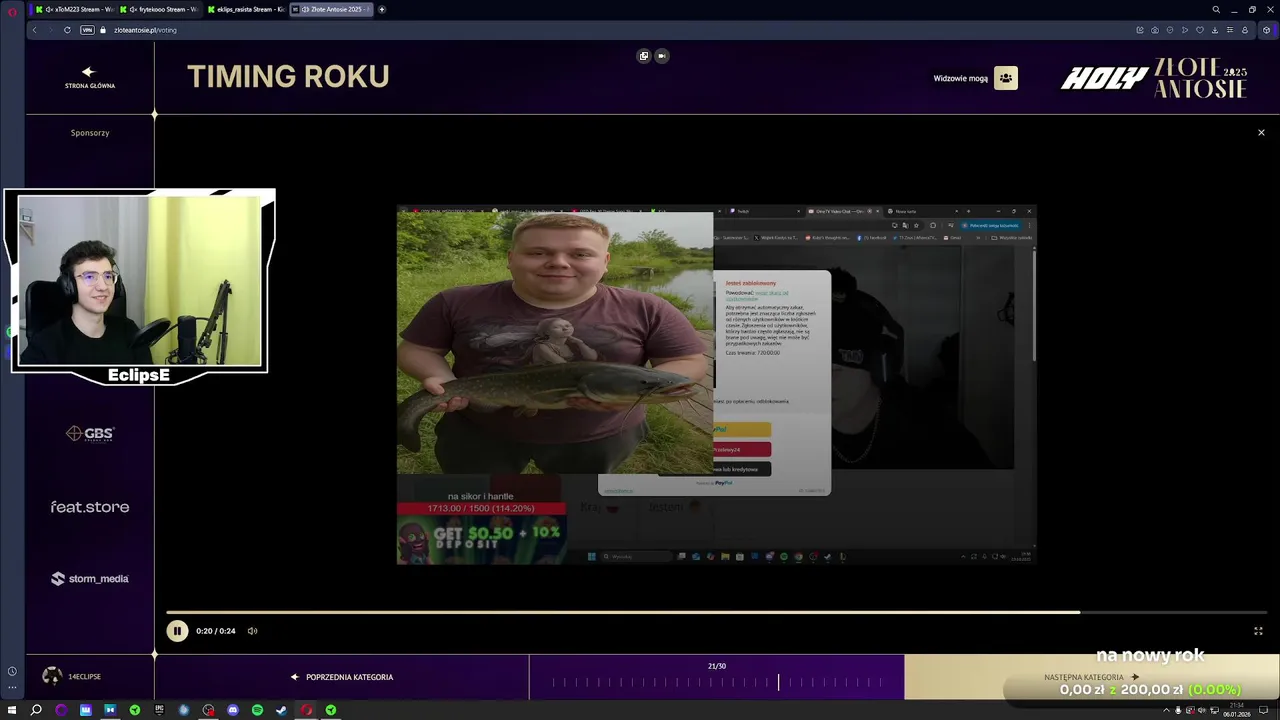Click the Widzowie mogą viewers icon
Image resolution: width=1280 pixels, height=720 pixels.
(x=1006, y=78)
